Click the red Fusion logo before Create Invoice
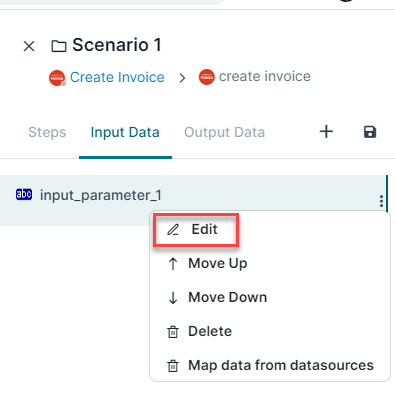The height and width of the screenshot is (405, 395). [57, 78]
